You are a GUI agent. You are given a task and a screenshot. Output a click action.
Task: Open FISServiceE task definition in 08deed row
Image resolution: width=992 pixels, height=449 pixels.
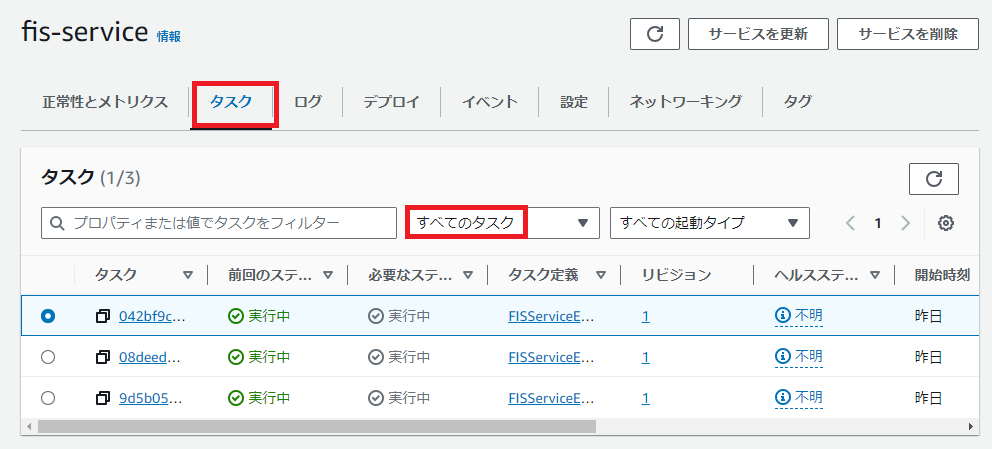[551, 357]
